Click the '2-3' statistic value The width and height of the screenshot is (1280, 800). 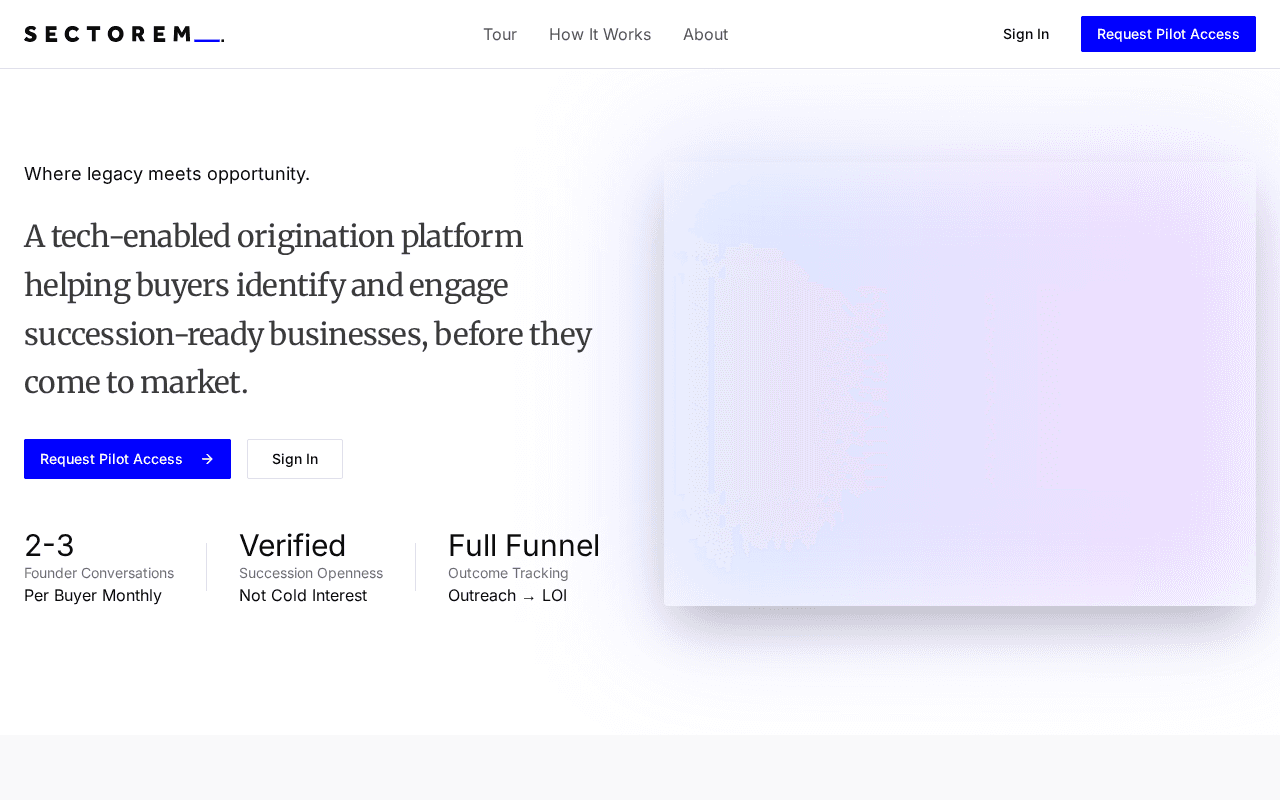(x=49, y=545)
